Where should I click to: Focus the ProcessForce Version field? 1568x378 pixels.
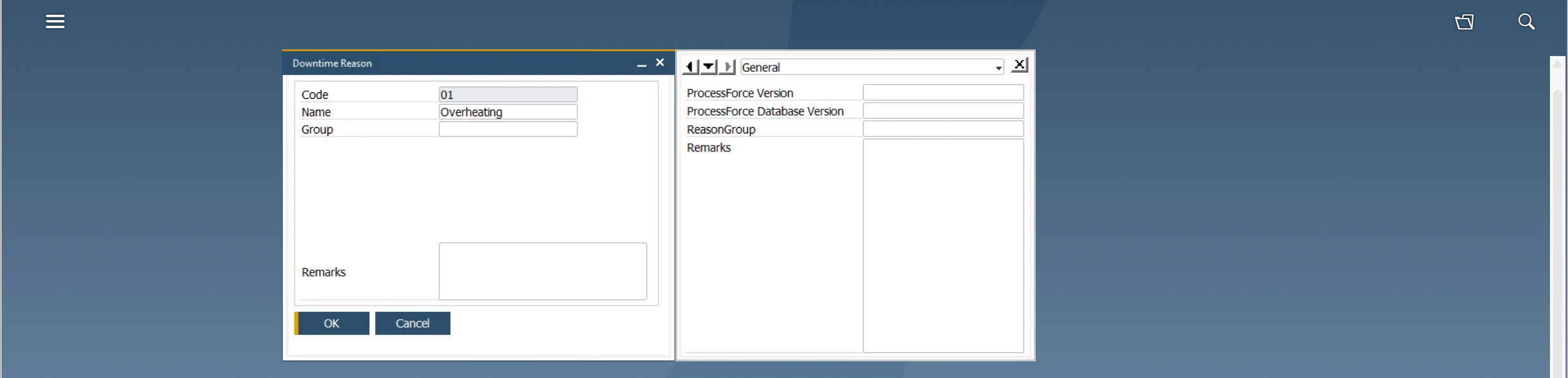943,92
